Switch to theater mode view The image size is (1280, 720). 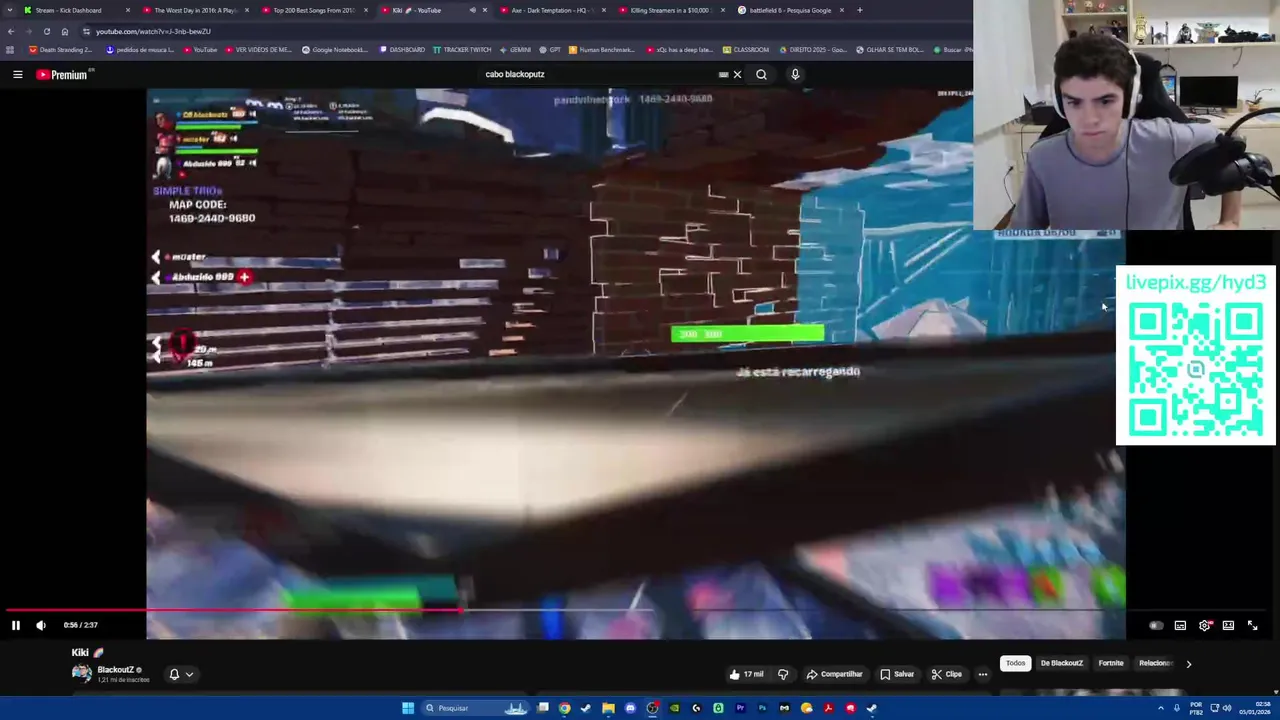(1228, 625)
